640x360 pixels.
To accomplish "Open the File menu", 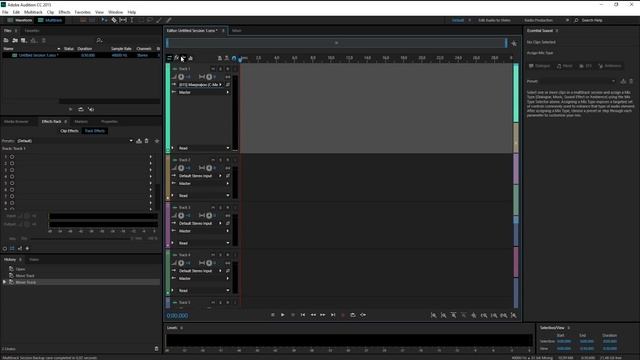I will (x=5, y=12).
